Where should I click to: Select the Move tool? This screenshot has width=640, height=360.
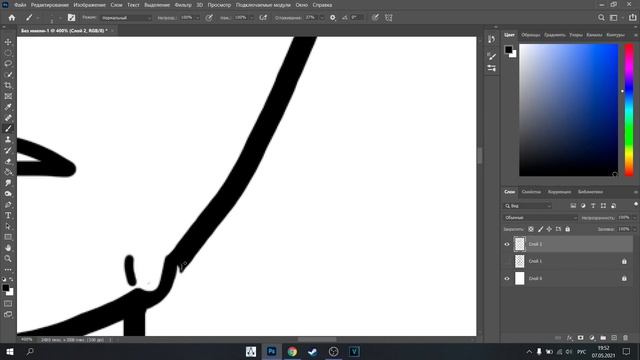[x=8, y=42]
